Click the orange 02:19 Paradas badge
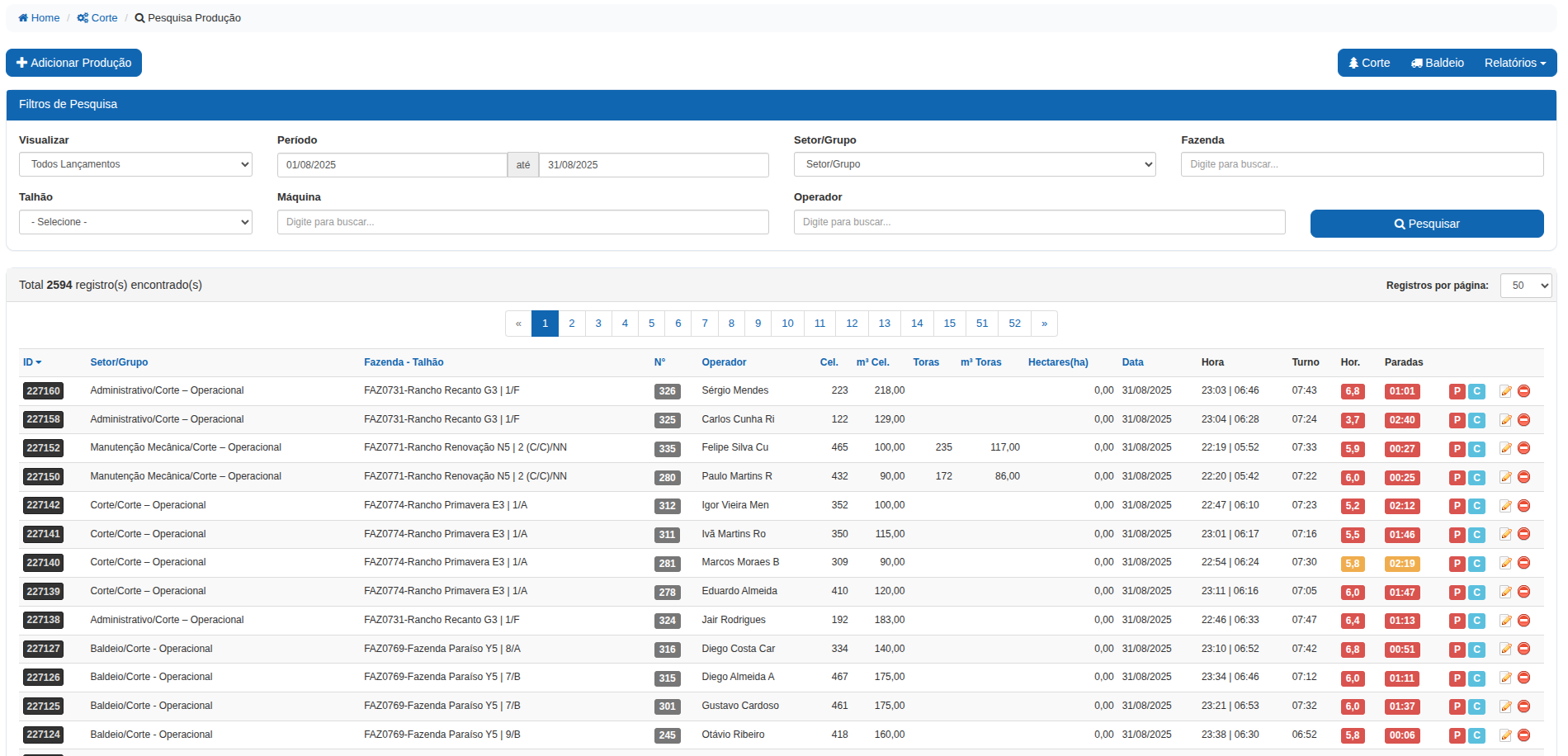This screenshot has width=1568, height=756. coord(1401,564)
